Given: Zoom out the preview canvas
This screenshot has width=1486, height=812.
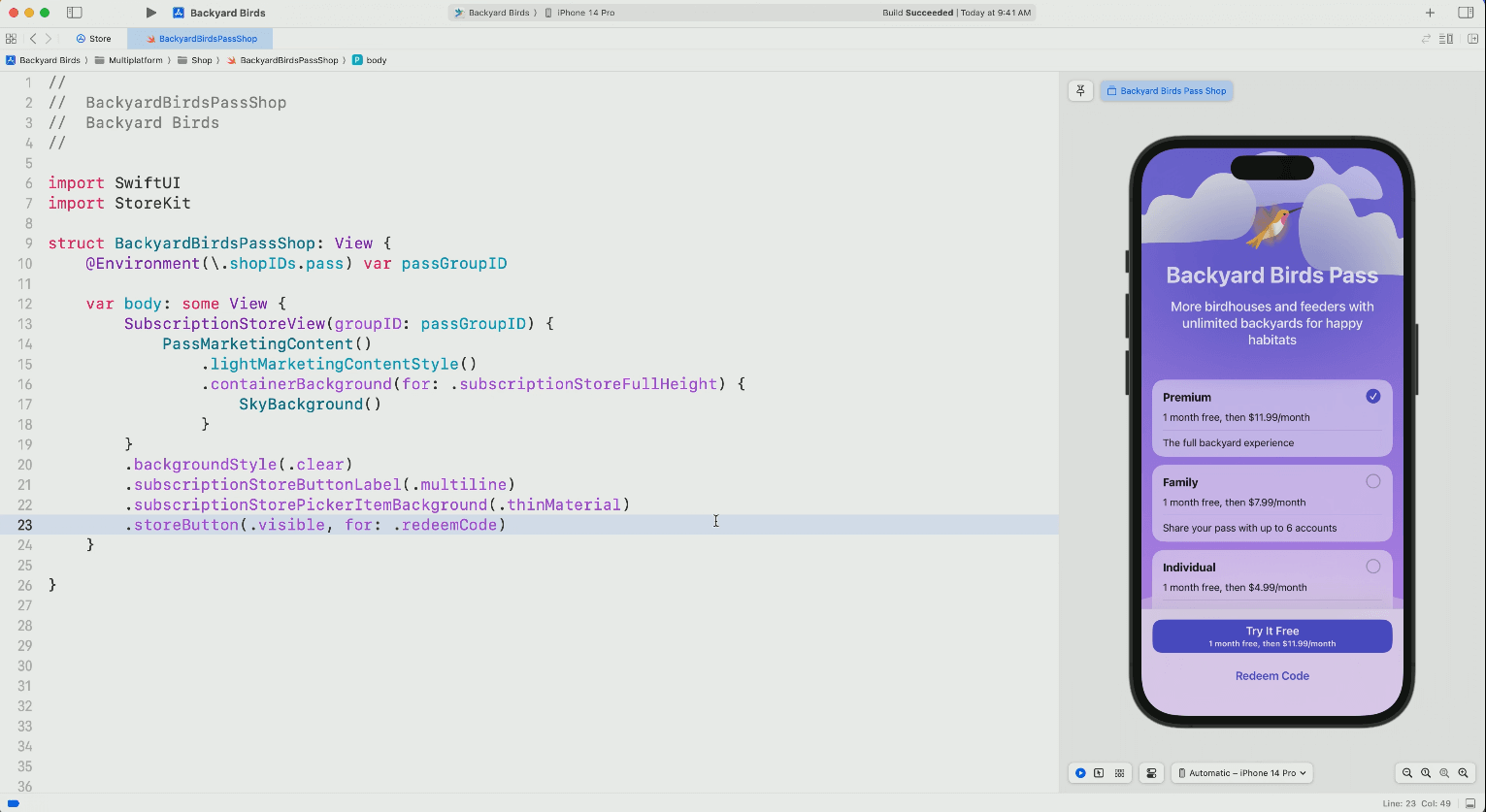Looking at the screenshot, I should coord(1406,773).
